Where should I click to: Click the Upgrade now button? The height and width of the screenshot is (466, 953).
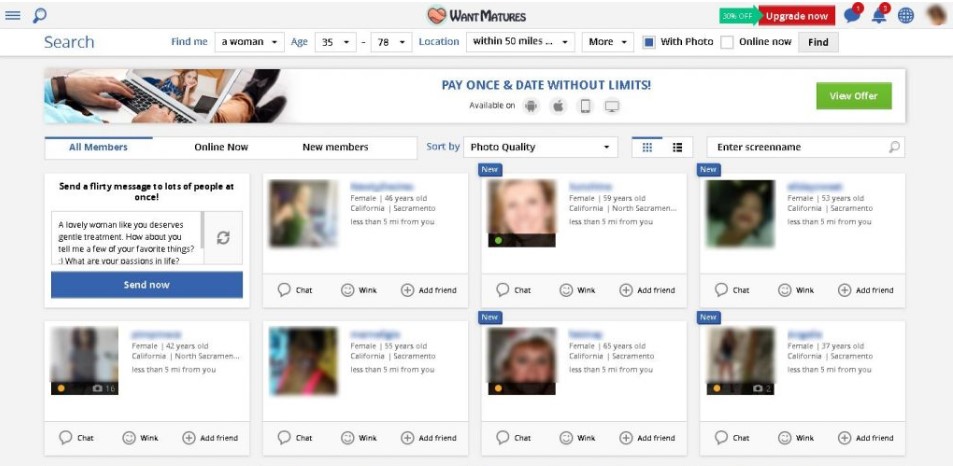797,16
